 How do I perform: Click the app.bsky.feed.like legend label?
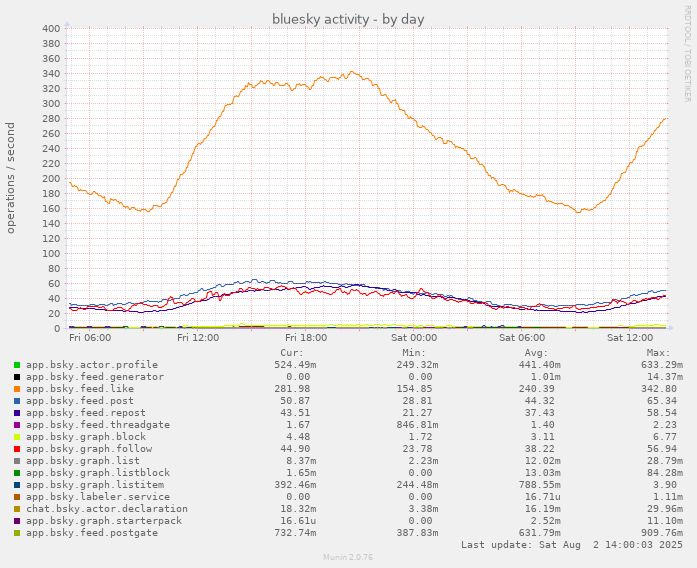pyautogui.click(x=80, y=389)
